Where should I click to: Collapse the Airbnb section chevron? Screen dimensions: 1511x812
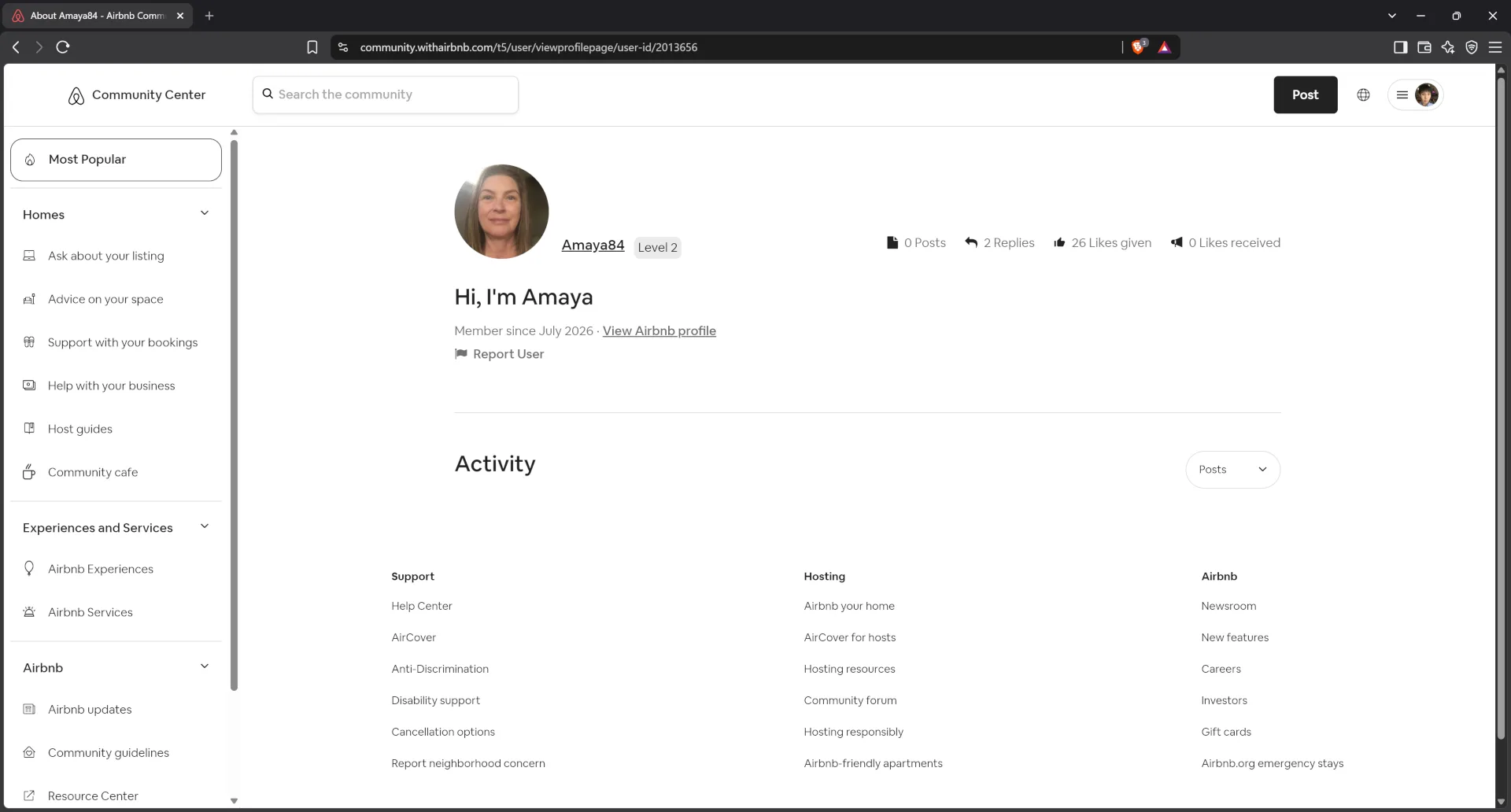coord(205,666)
